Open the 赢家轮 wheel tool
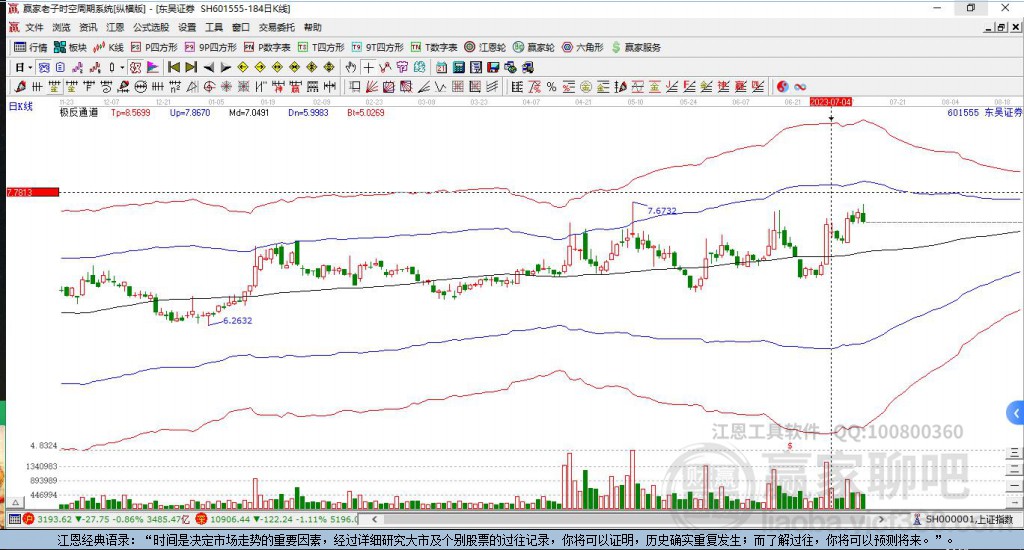Image resolution: width=1024 pixels, height=550 pixels. click(x=534, y=47)
